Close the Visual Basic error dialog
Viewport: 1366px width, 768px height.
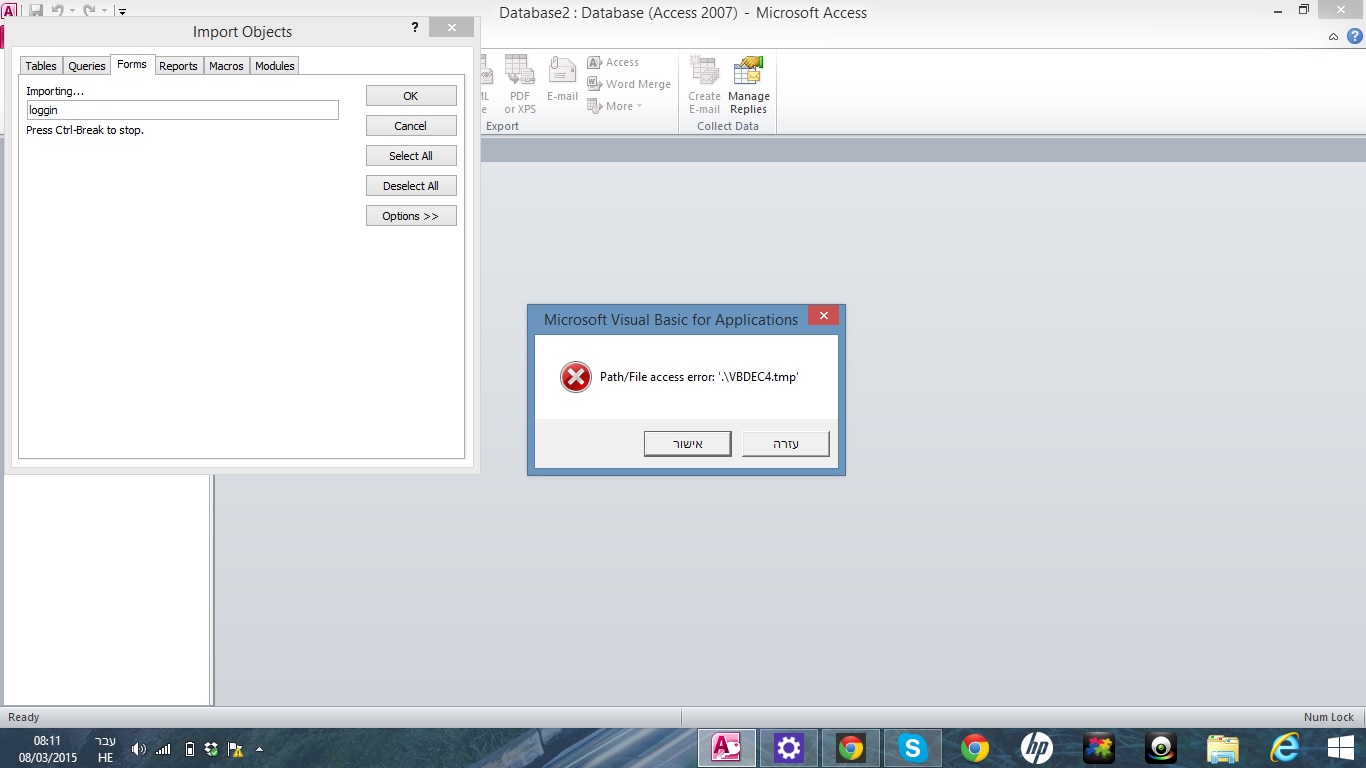[824, 316]
